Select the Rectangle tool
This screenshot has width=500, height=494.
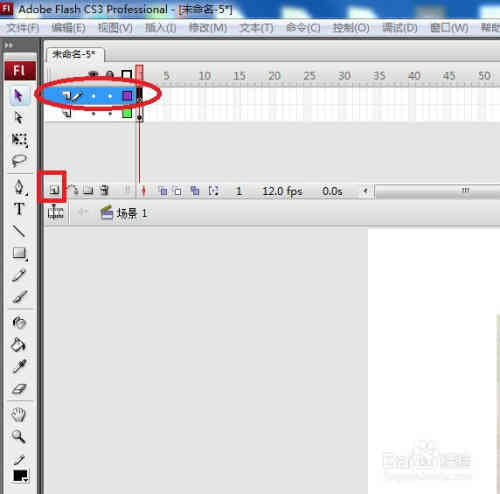[x=19, y=253]
